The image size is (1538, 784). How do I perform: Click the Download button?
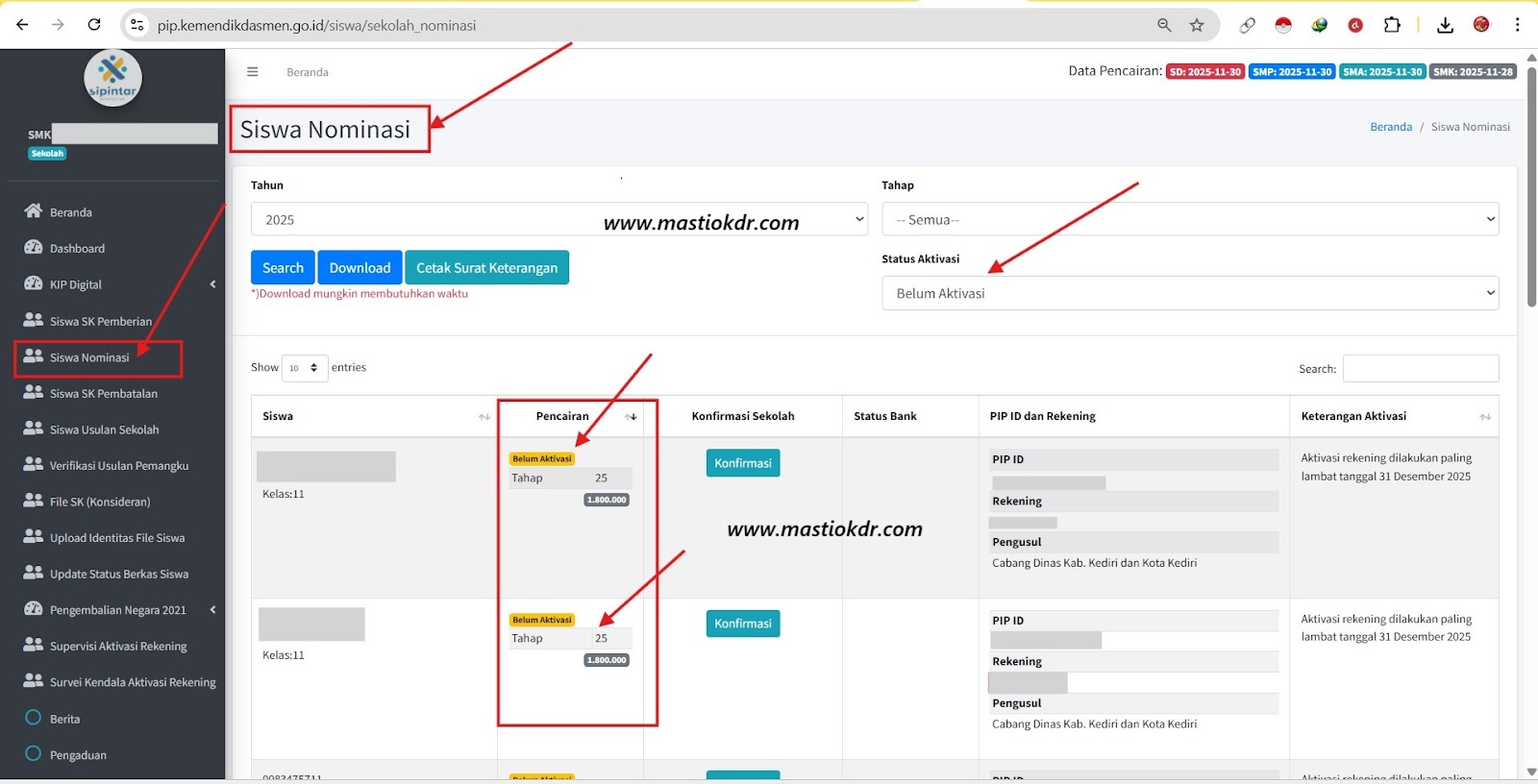[x=360, y=267]
